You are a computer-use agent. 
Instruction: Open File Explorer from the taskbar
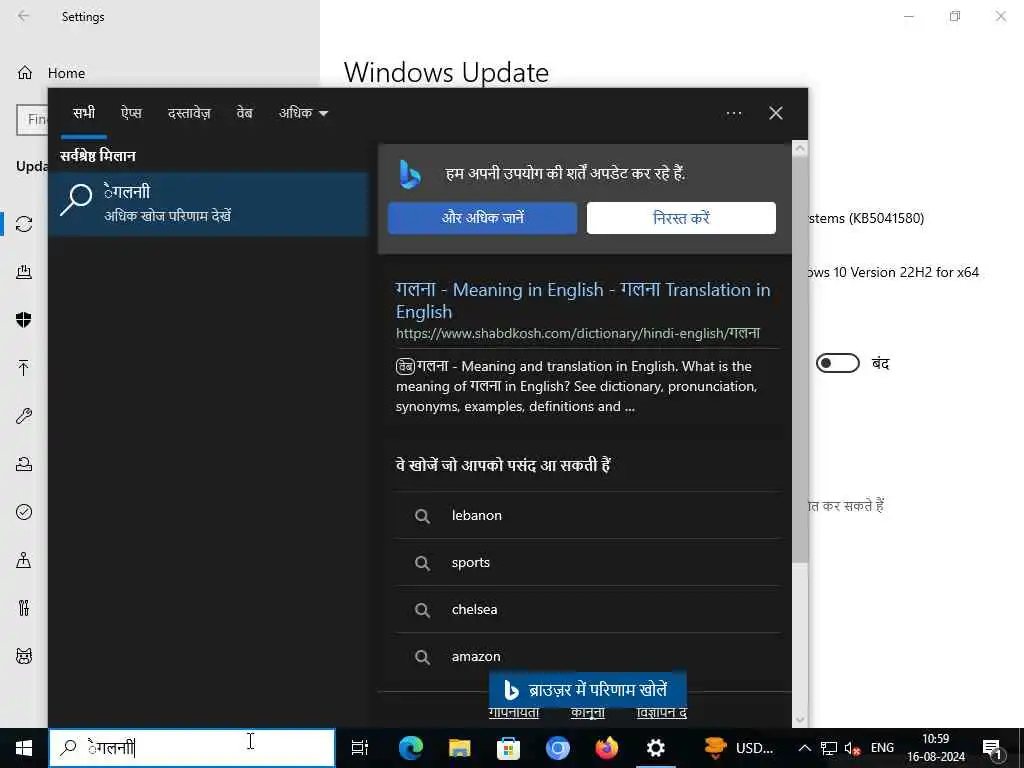click(x=460, y=748)
